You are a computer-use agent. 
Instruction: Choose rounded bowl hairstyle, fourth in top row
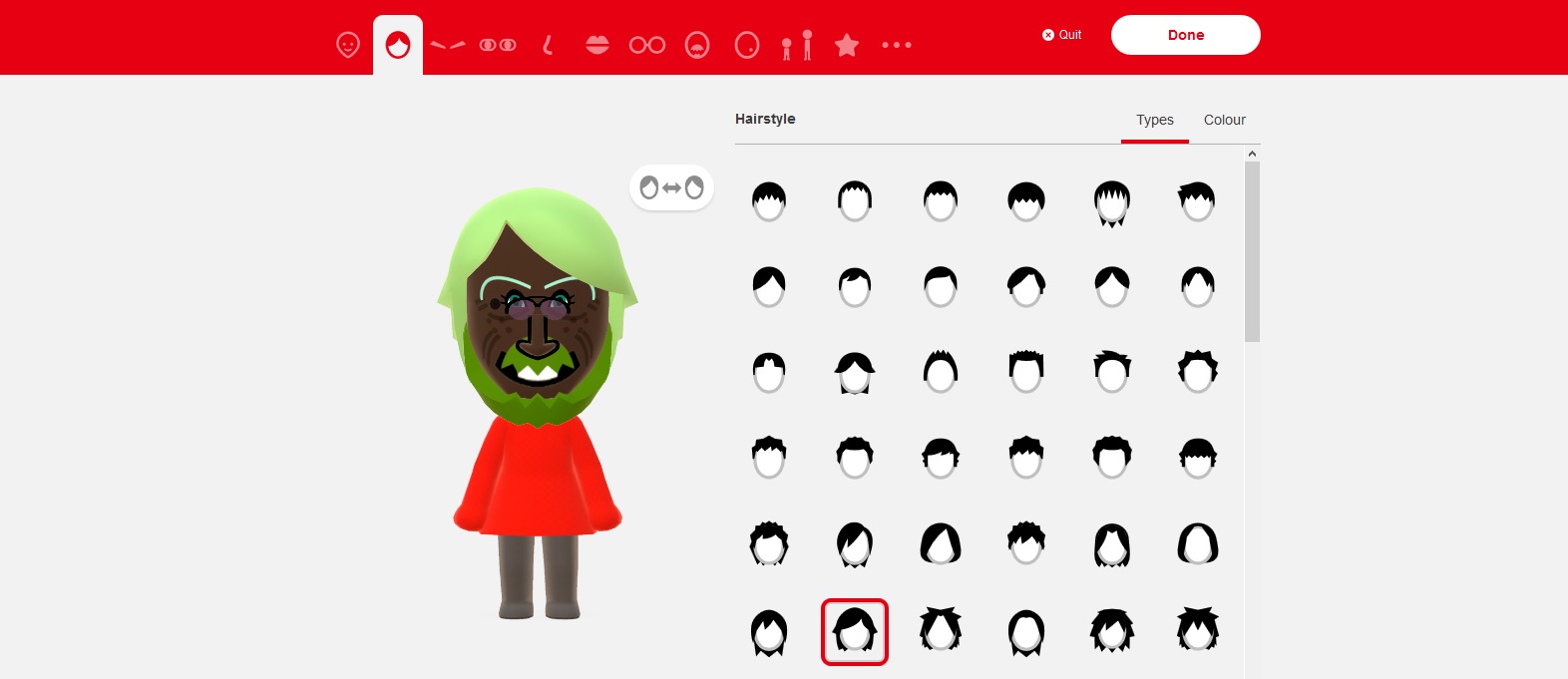pos(1026,201)
